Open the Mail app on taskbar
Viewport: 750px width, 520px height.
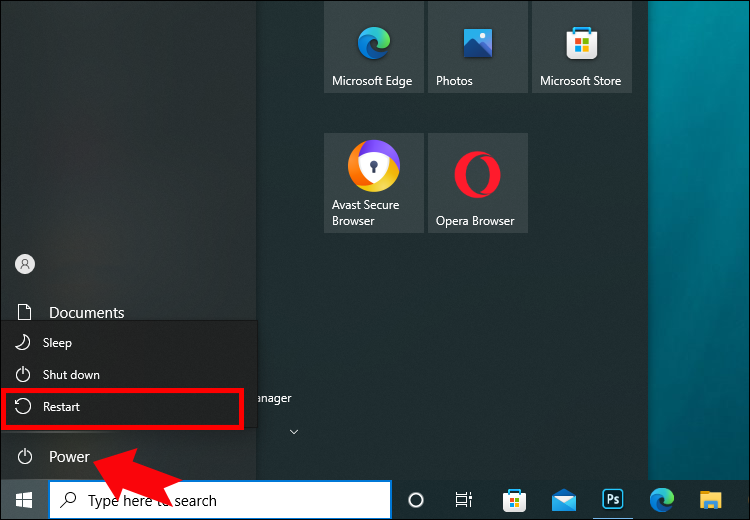(564, 500)
